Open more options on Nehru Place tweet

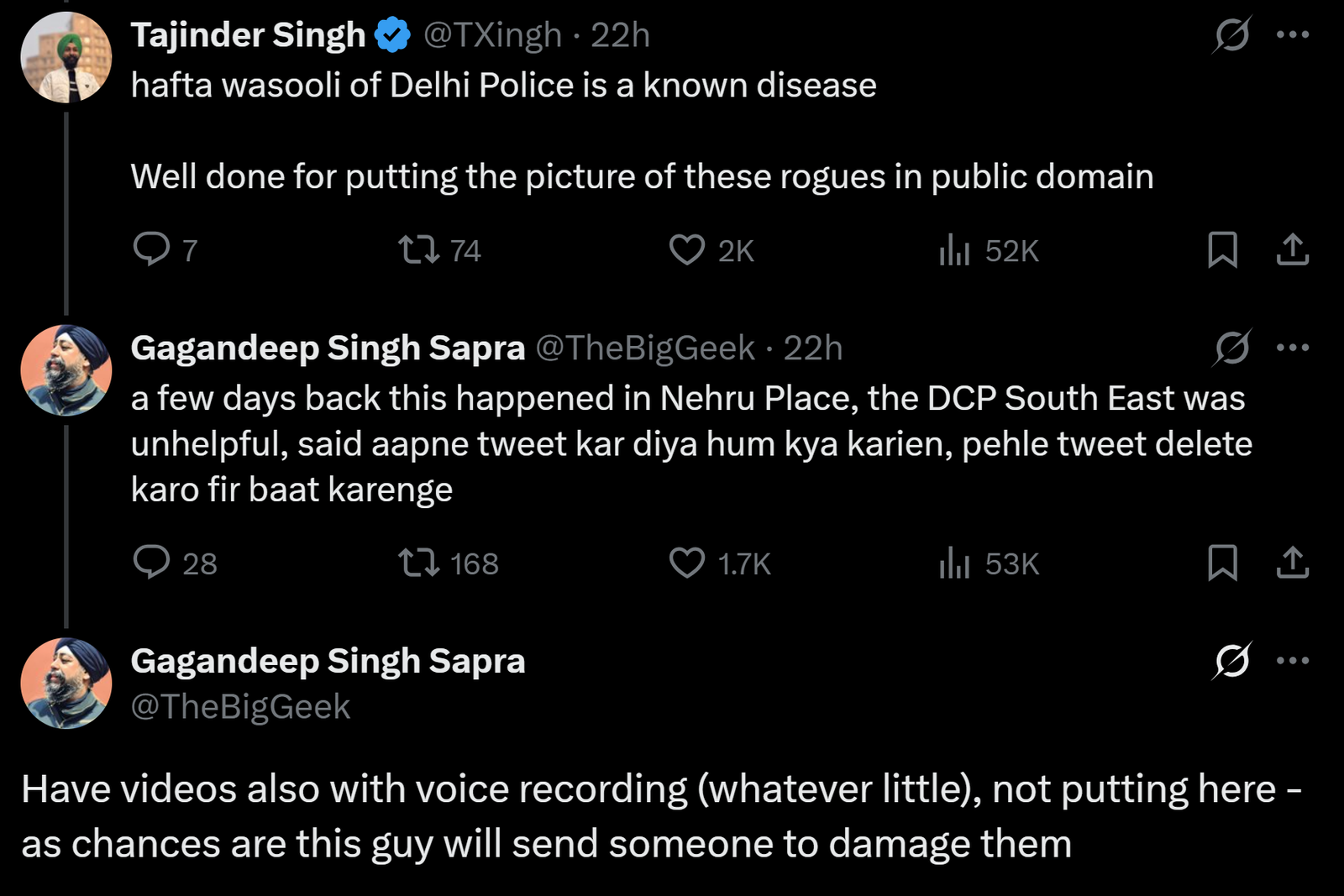1293,347
